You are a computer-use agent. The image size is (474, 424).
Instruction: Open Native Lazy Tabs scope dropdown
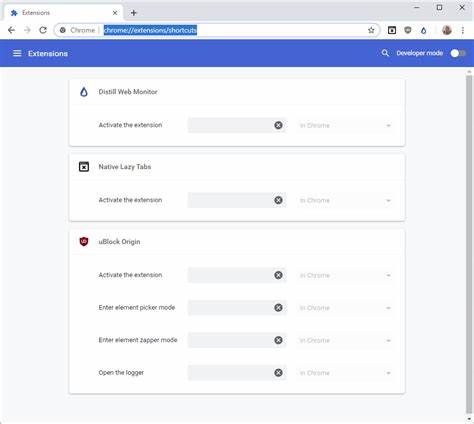coord(345,200)
